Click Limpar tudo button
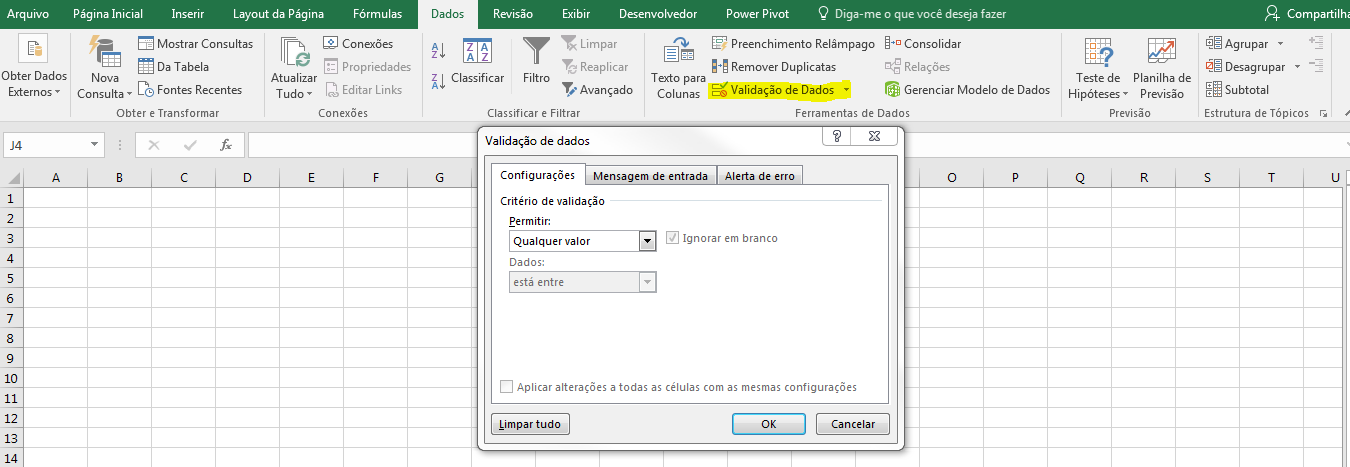This screenshot has height=467, width=1350. tap(531, 424)
